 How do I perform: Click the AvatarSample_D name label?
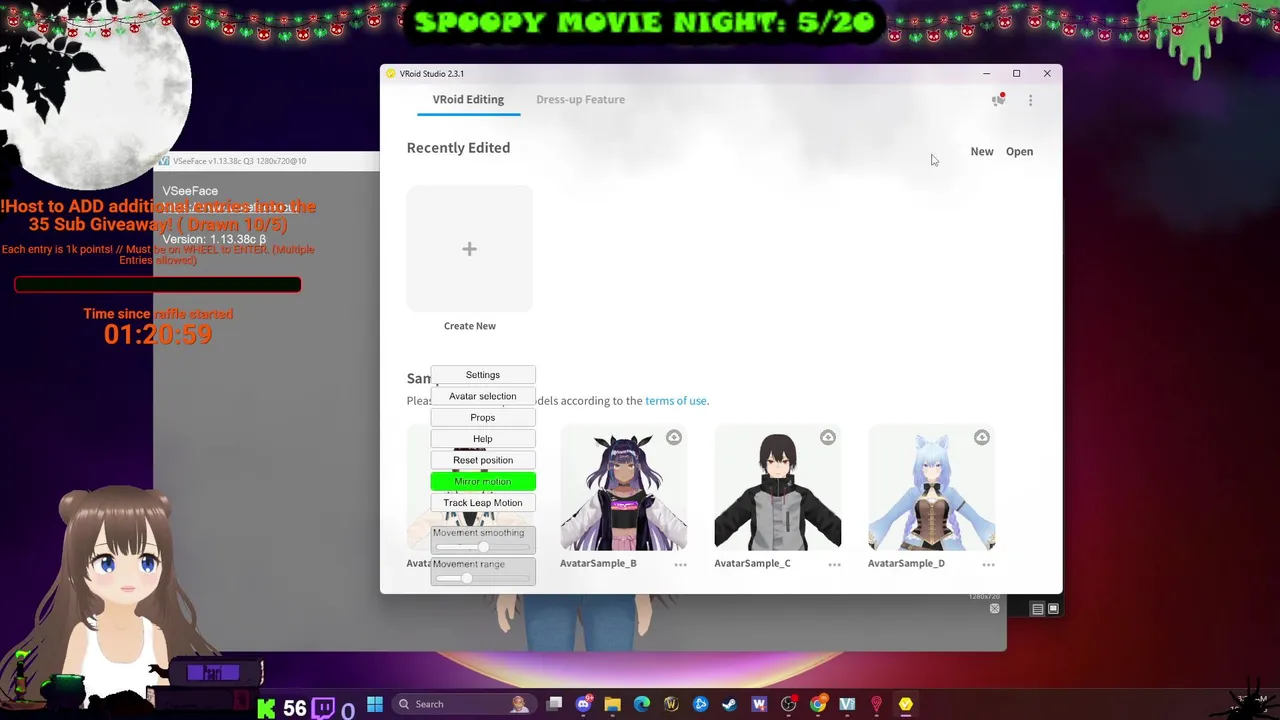pyautogui.click(x=906, y=563)
